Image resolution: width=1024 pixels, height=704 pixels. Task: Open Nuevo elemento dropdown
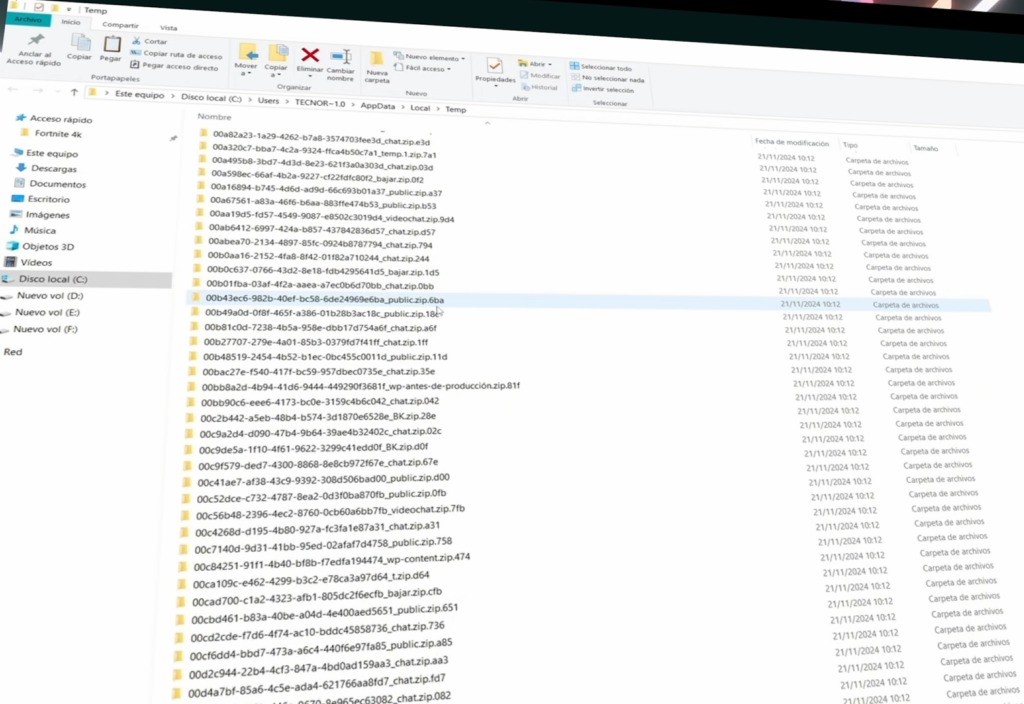coord(430,57)
